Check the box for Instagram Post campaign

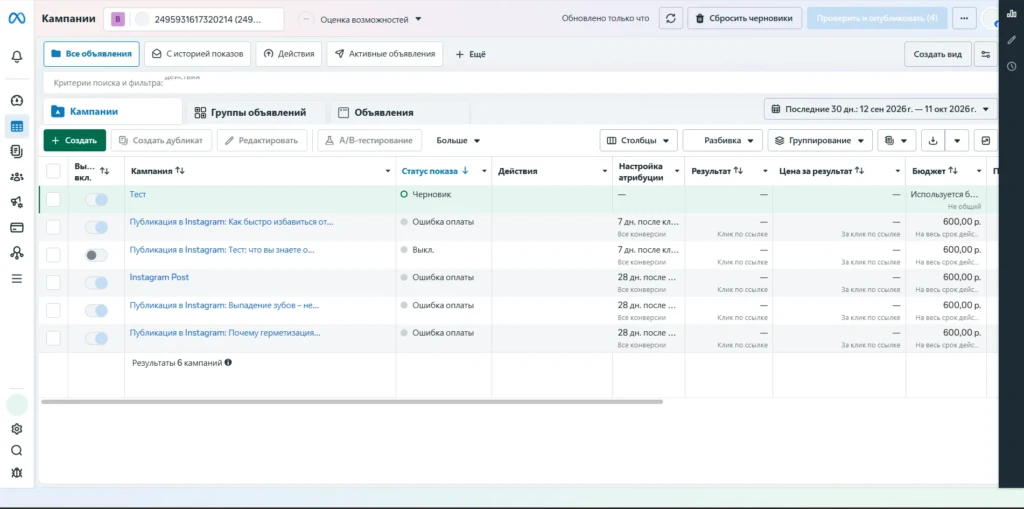click(x=53, y=282)
